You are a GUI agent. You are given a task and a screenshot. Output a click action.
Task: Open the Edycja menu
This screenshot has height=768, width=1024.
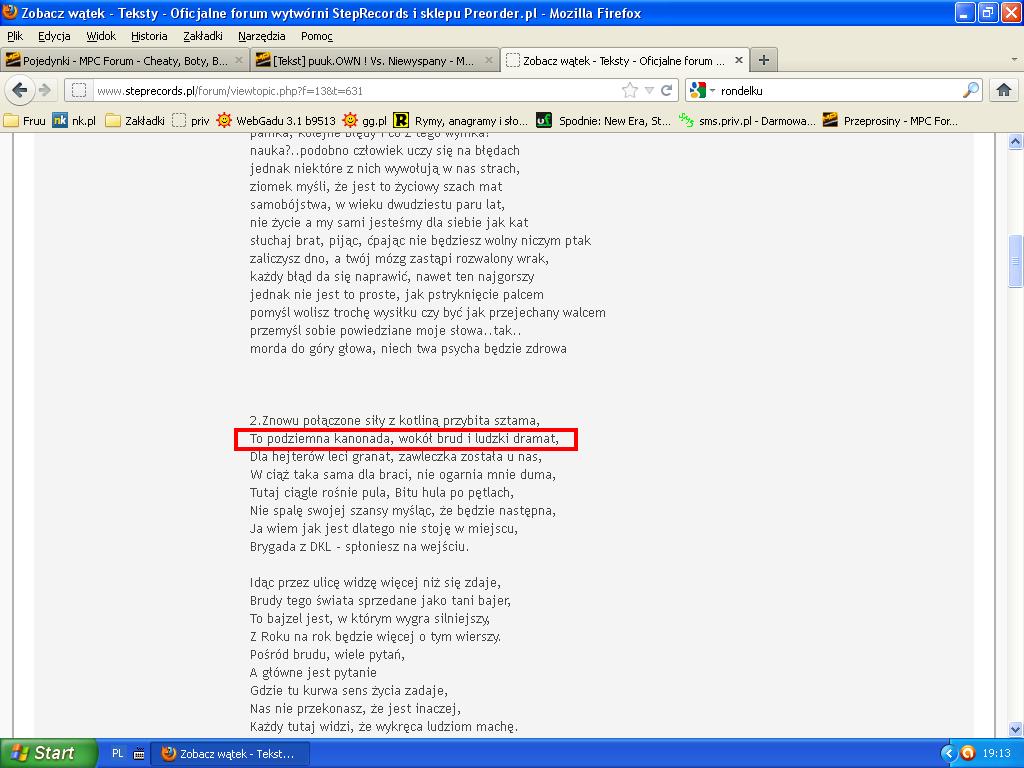tap(54, 36)
